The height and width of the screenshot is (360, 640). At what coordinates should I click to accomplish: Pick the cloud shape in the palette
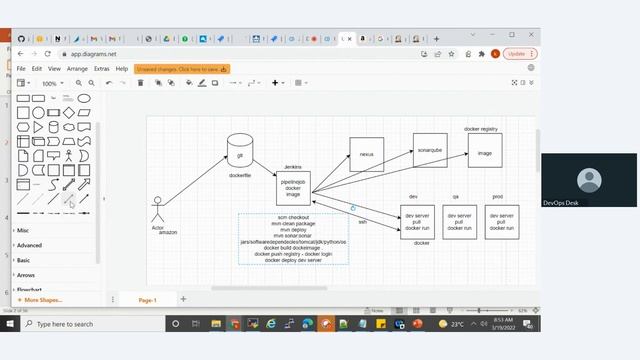[x=69, y=127]
